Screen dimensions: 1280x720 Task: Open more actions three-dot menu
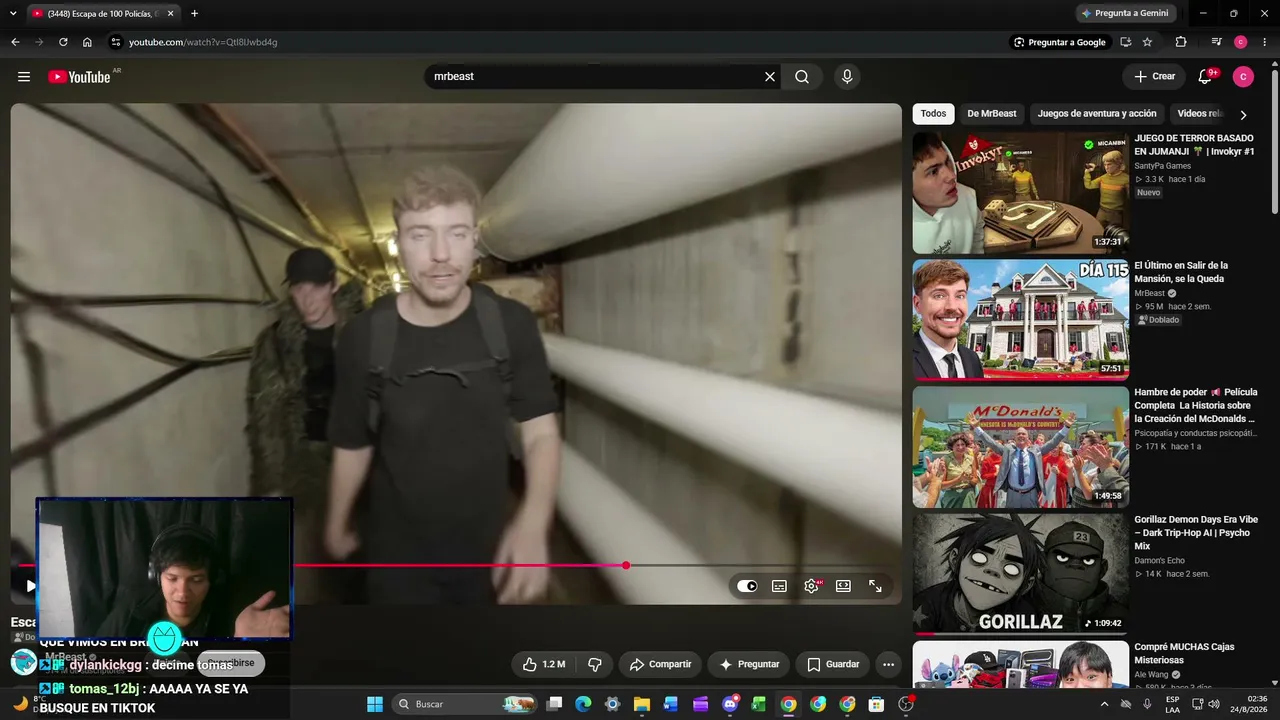click(888, 664)
